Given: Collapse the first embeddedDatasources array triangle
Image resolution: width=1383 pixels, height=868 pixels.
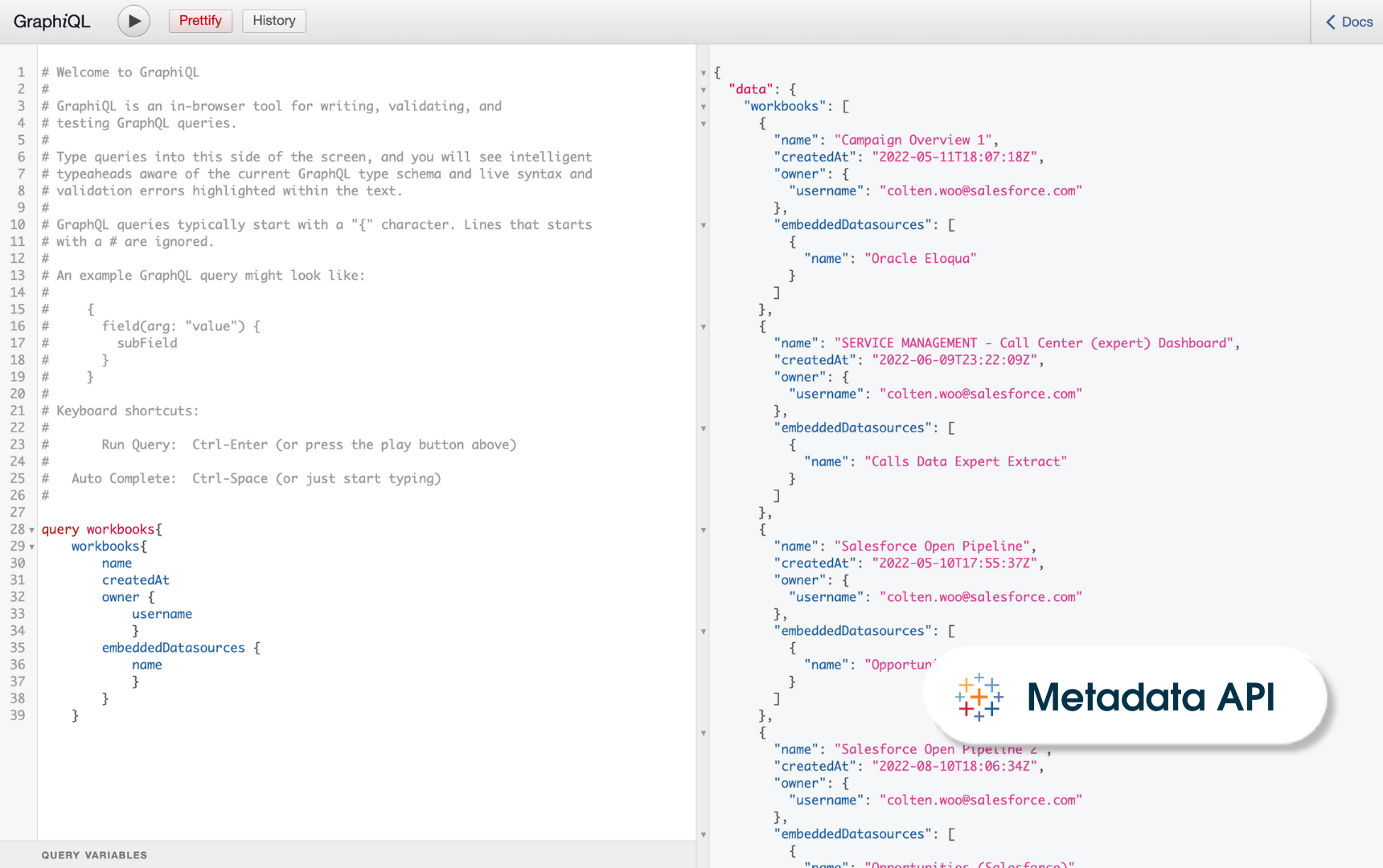Looking at the screenshot, I should point(704,226).
